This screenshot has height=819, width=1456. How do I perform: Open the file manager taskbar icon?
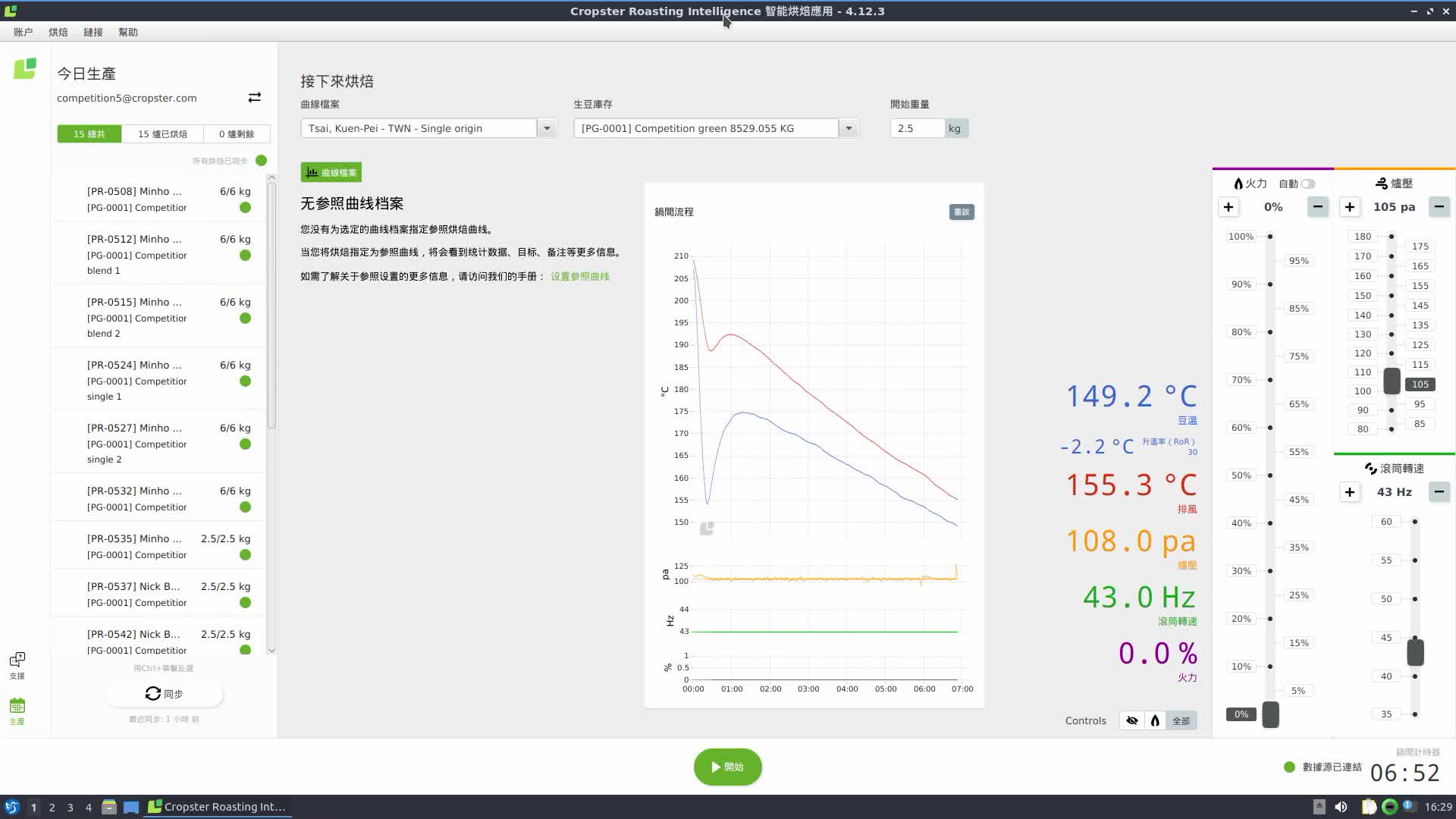tap(109, 807)
